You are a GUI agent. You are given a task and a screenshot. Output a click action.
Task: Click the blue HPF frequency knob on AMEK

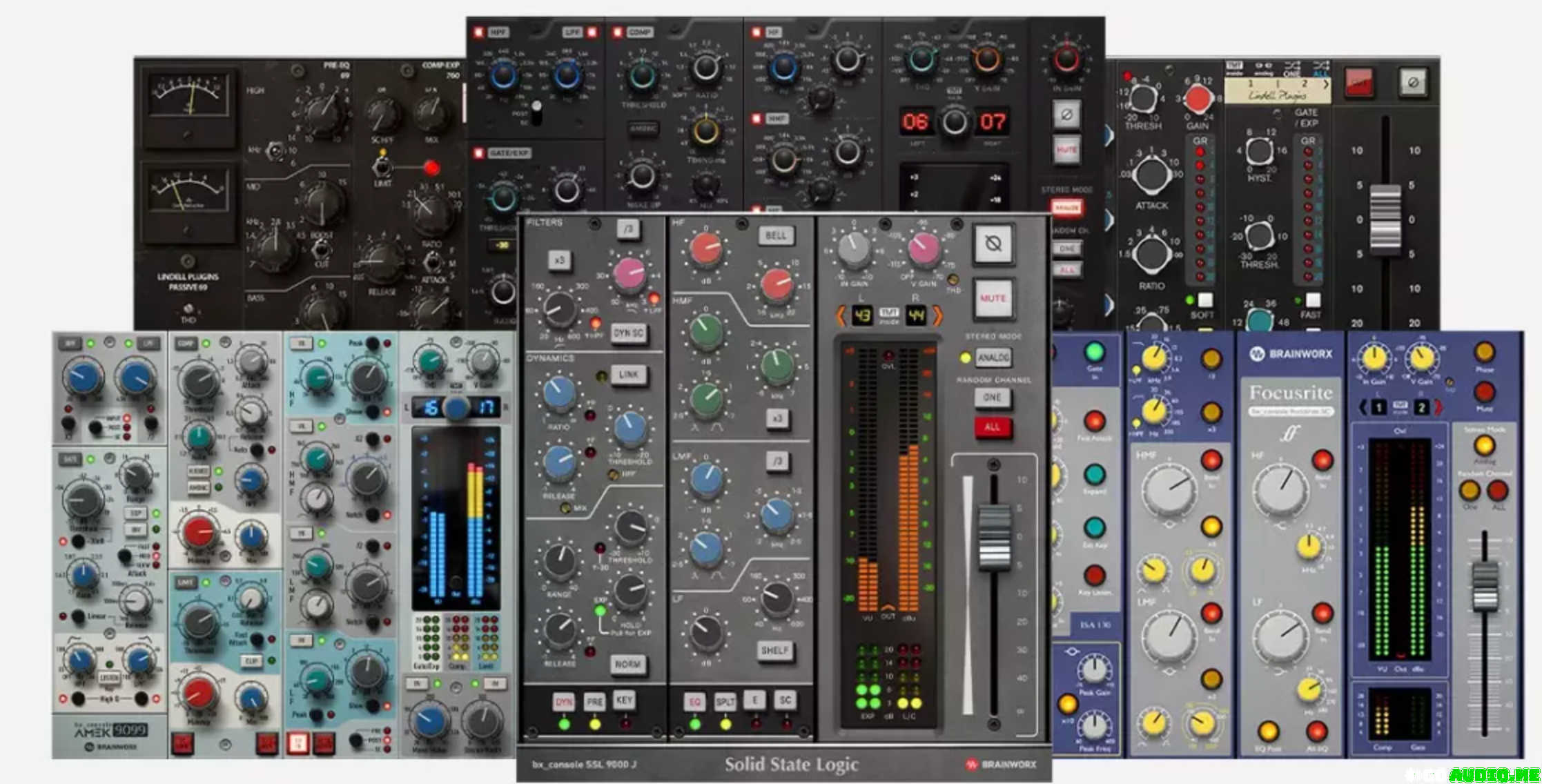[83, 379]
